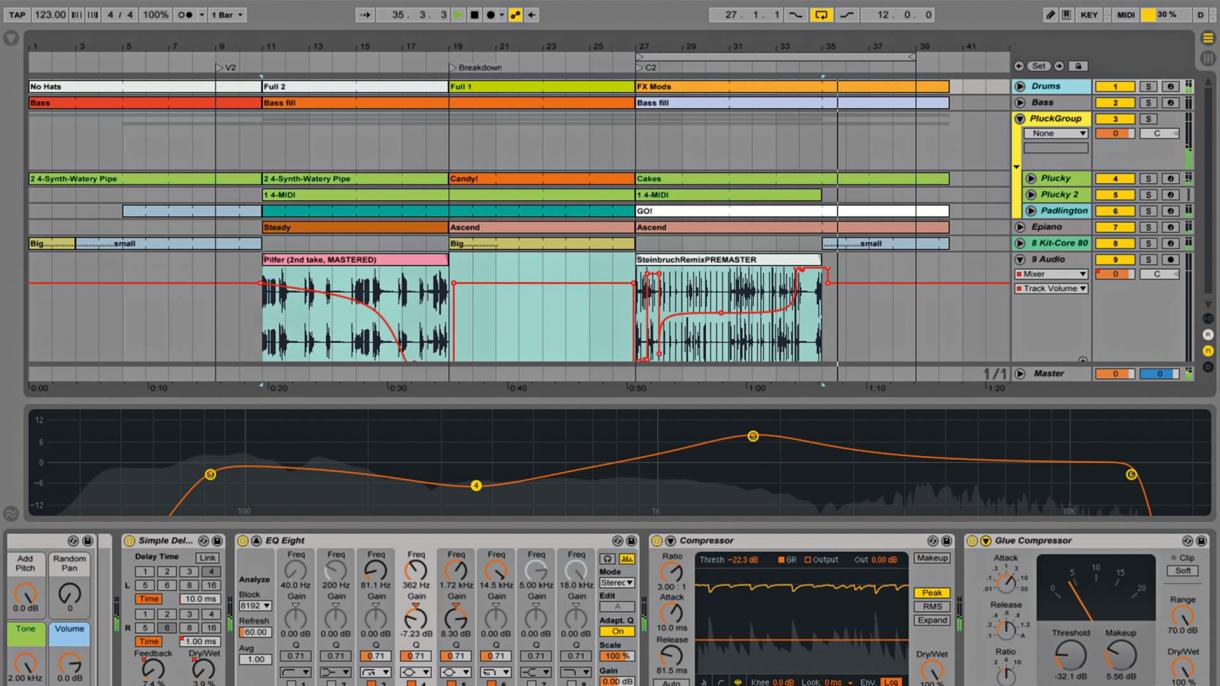Adjust the 9 Audio track volume slider
This screenshot has height=686, width=1220.
tap(1114, 274)
